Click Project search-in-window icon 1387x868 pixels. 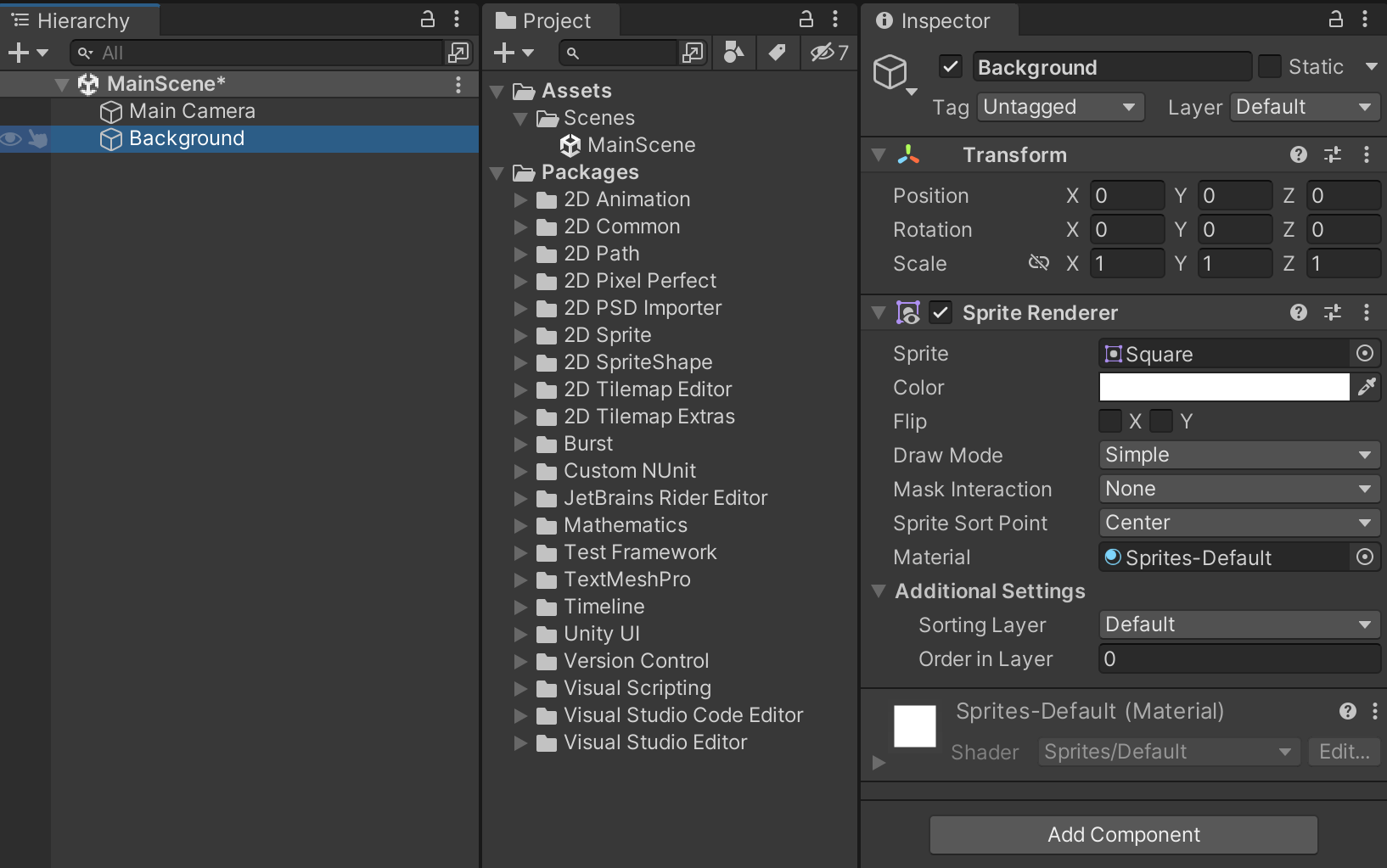pyautogui.click(x=693, y=53)
